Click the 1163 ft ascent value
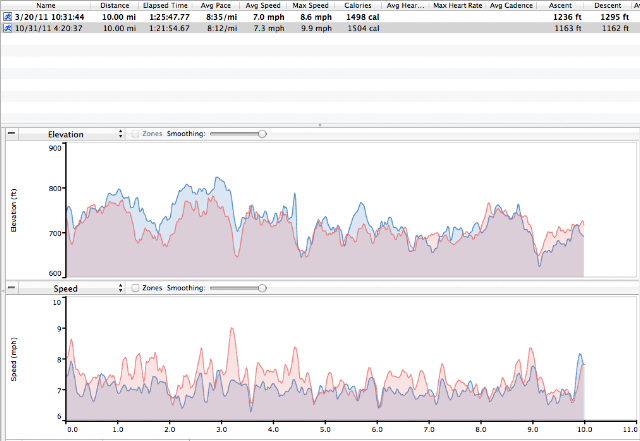The image size is (640, 441). pos(568,28)
